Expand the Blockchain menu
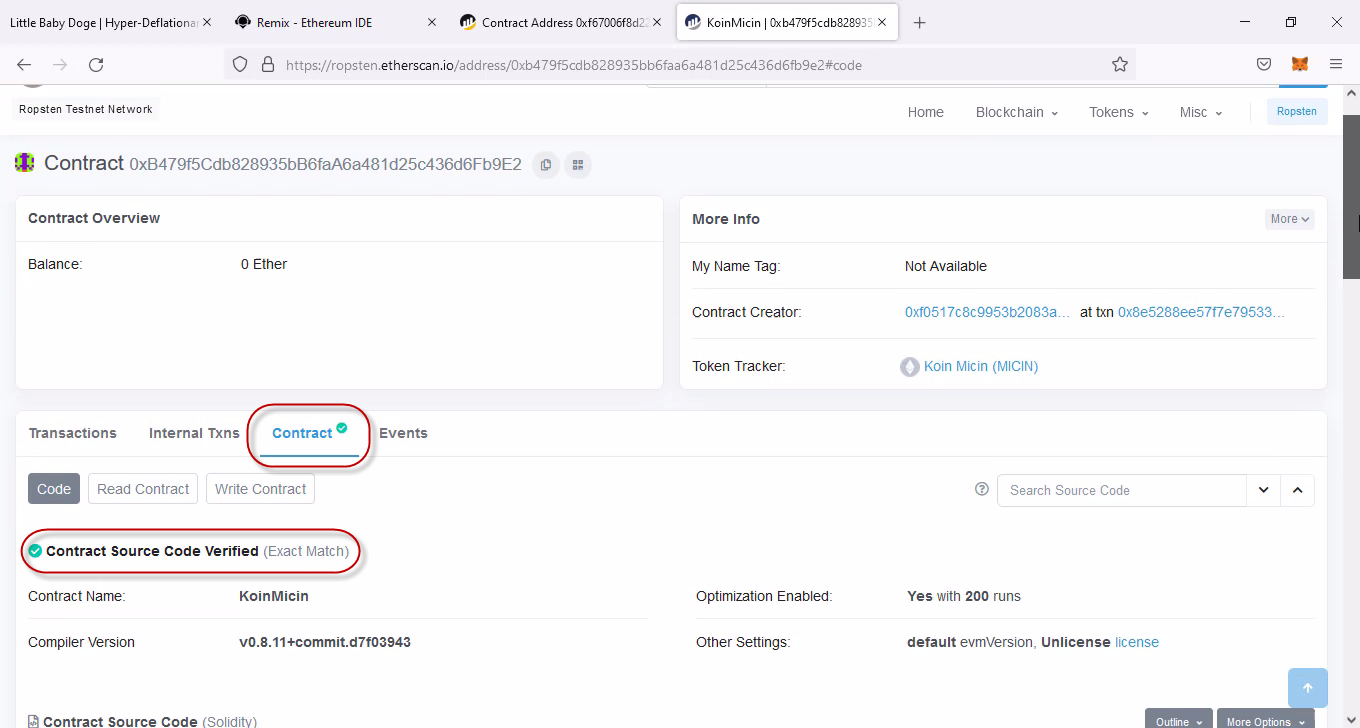 click(x=1016, y=112)
